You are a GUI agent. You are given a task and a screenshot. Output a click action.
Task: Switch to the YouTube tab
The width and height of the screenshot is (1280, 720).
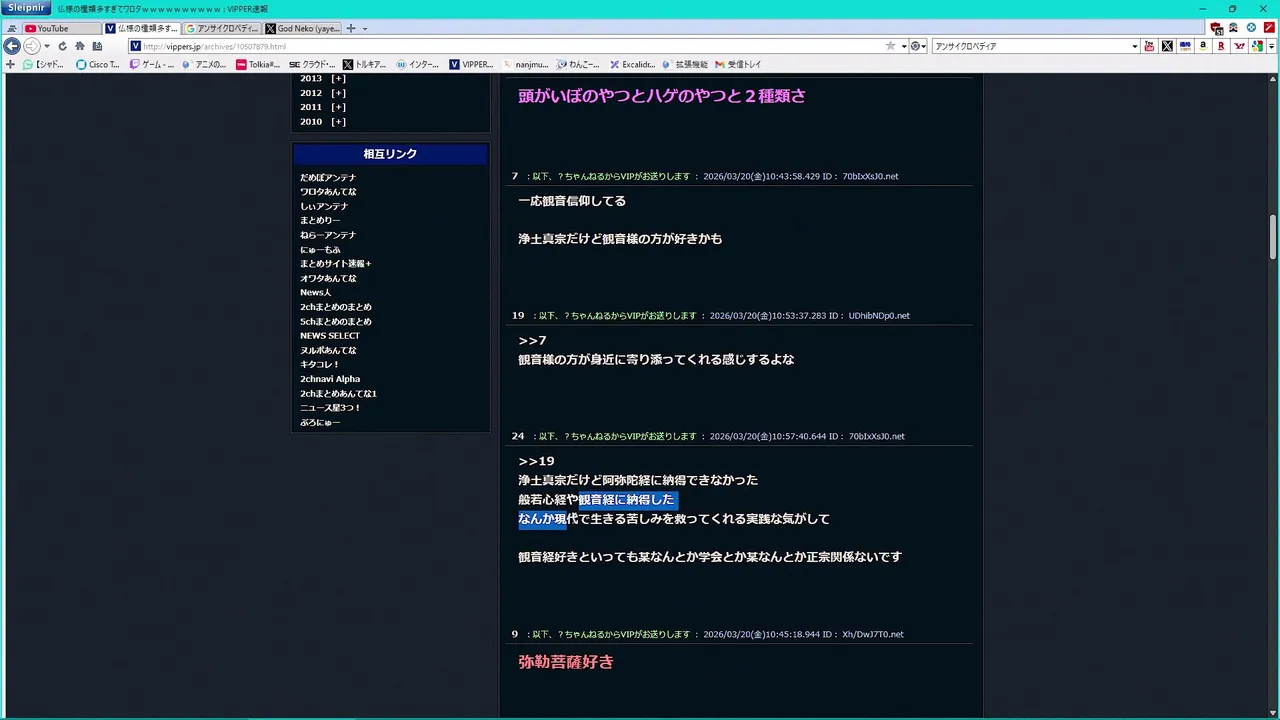(60, 28)
